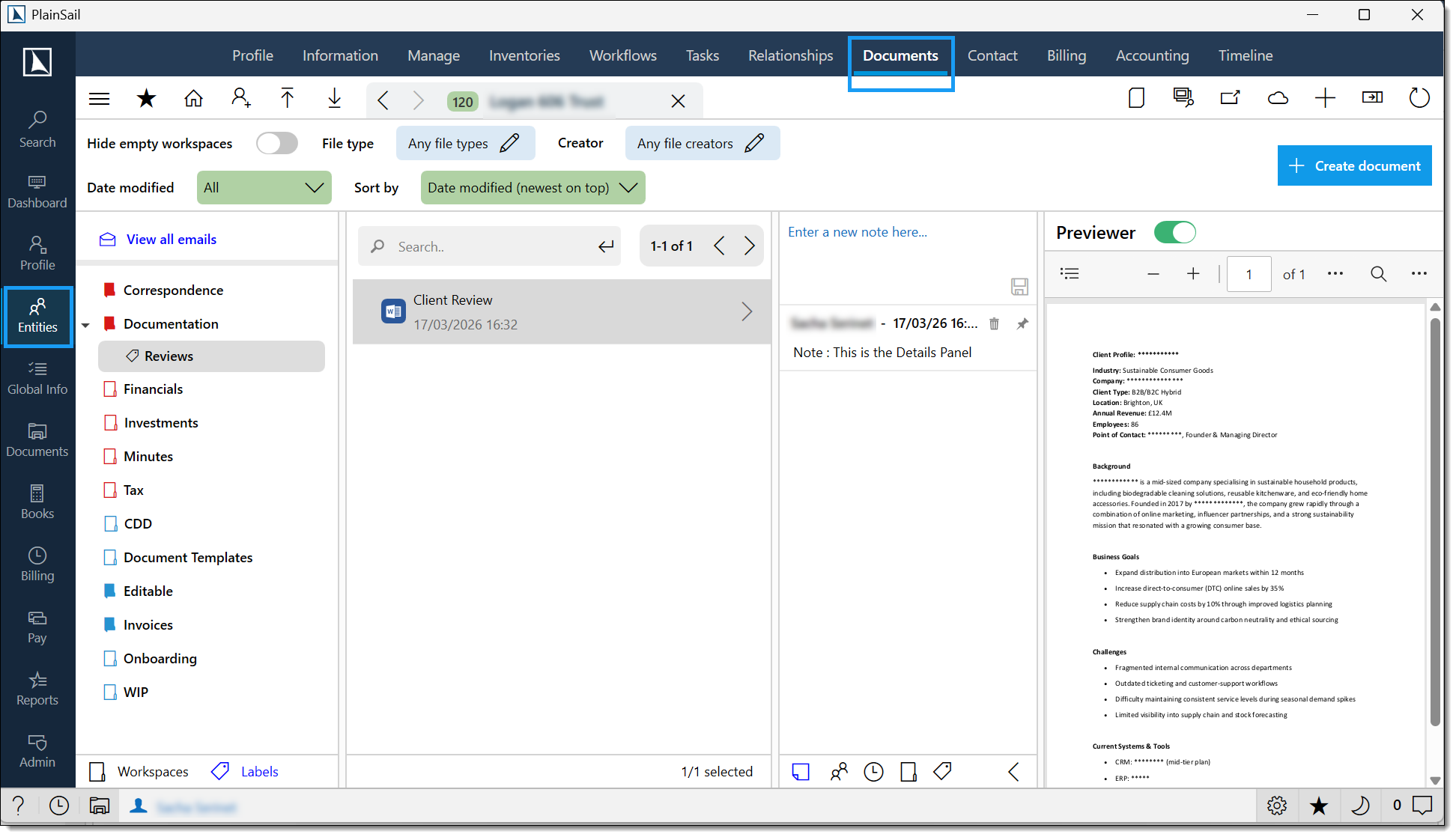
Task: Open the Accounting tab
Action: [x=1152, y=55]
